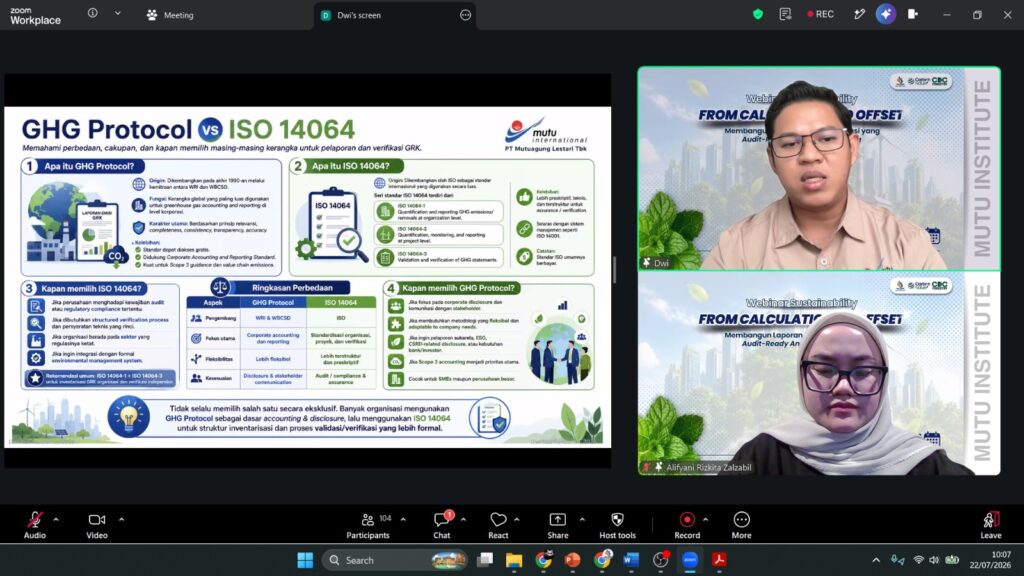Open Microsoft Word from taskbar
Viewport: 1024px width, 576px height.
pos(631,560)
